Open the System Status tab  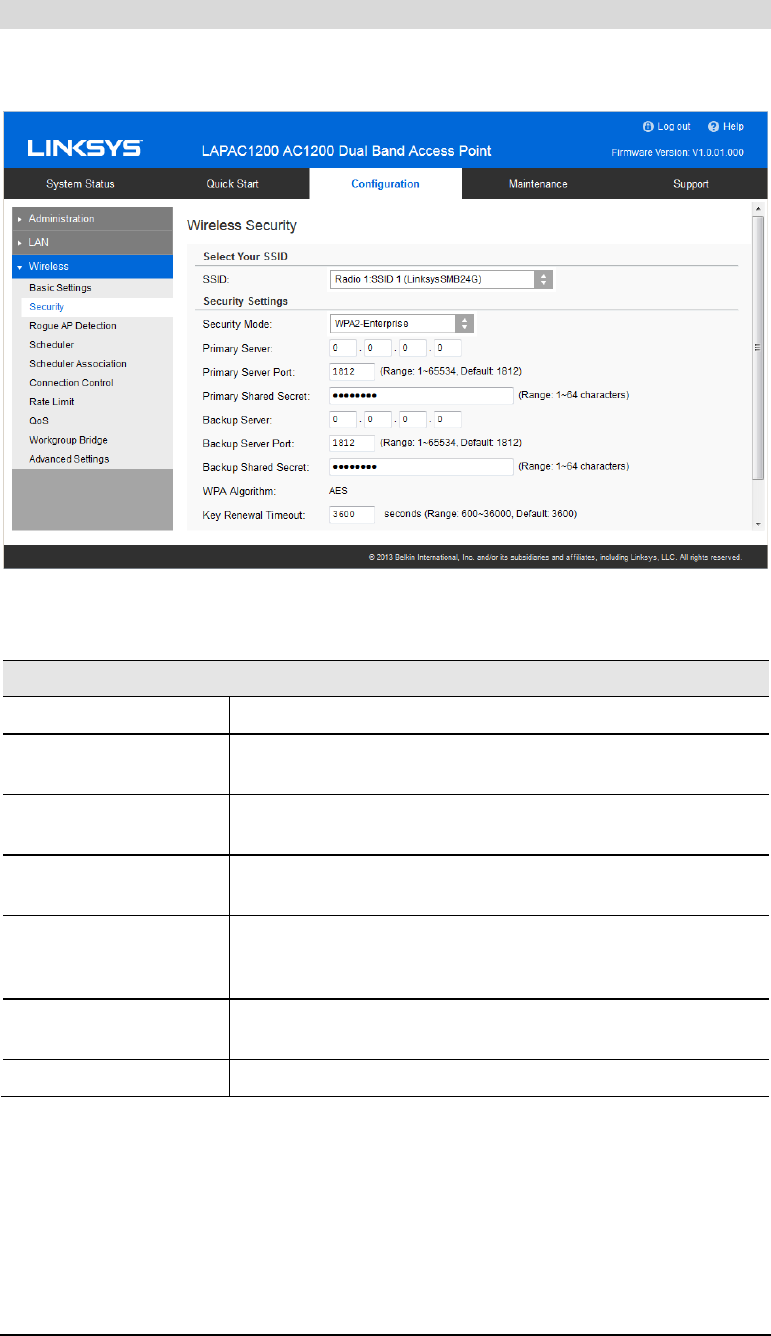point(80,184)
